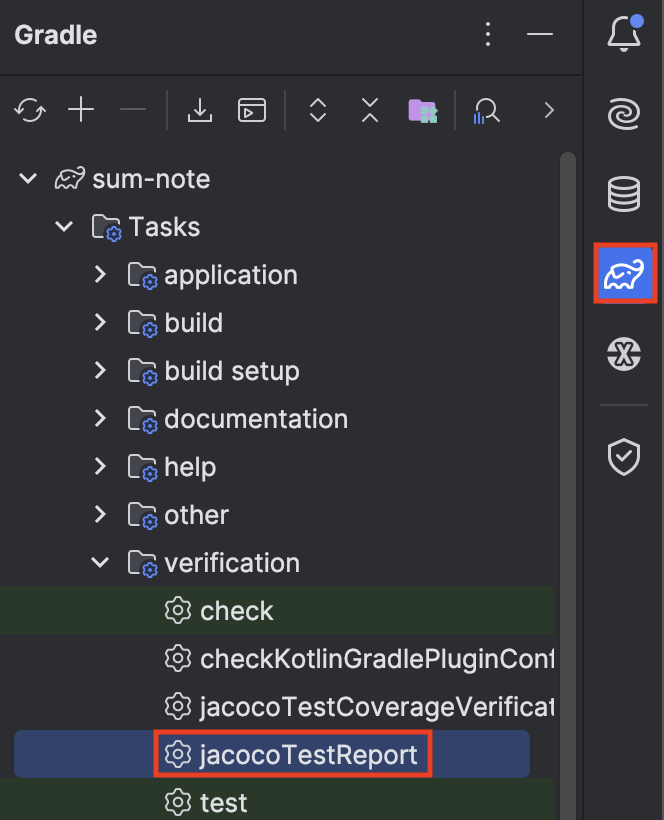Image resolution: width=664 pixels, height=820 pixels.
Task: Expand the application task group
Action: (x=100, y=275)
